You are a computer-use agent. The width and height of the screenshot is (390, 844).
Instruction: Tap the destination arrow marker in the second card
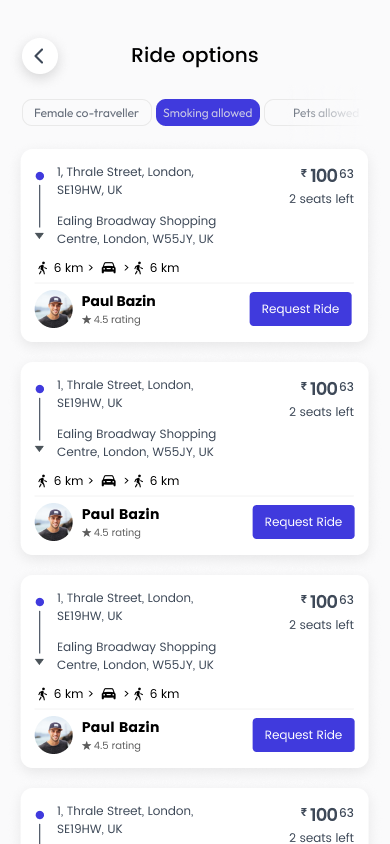(39, 449)
